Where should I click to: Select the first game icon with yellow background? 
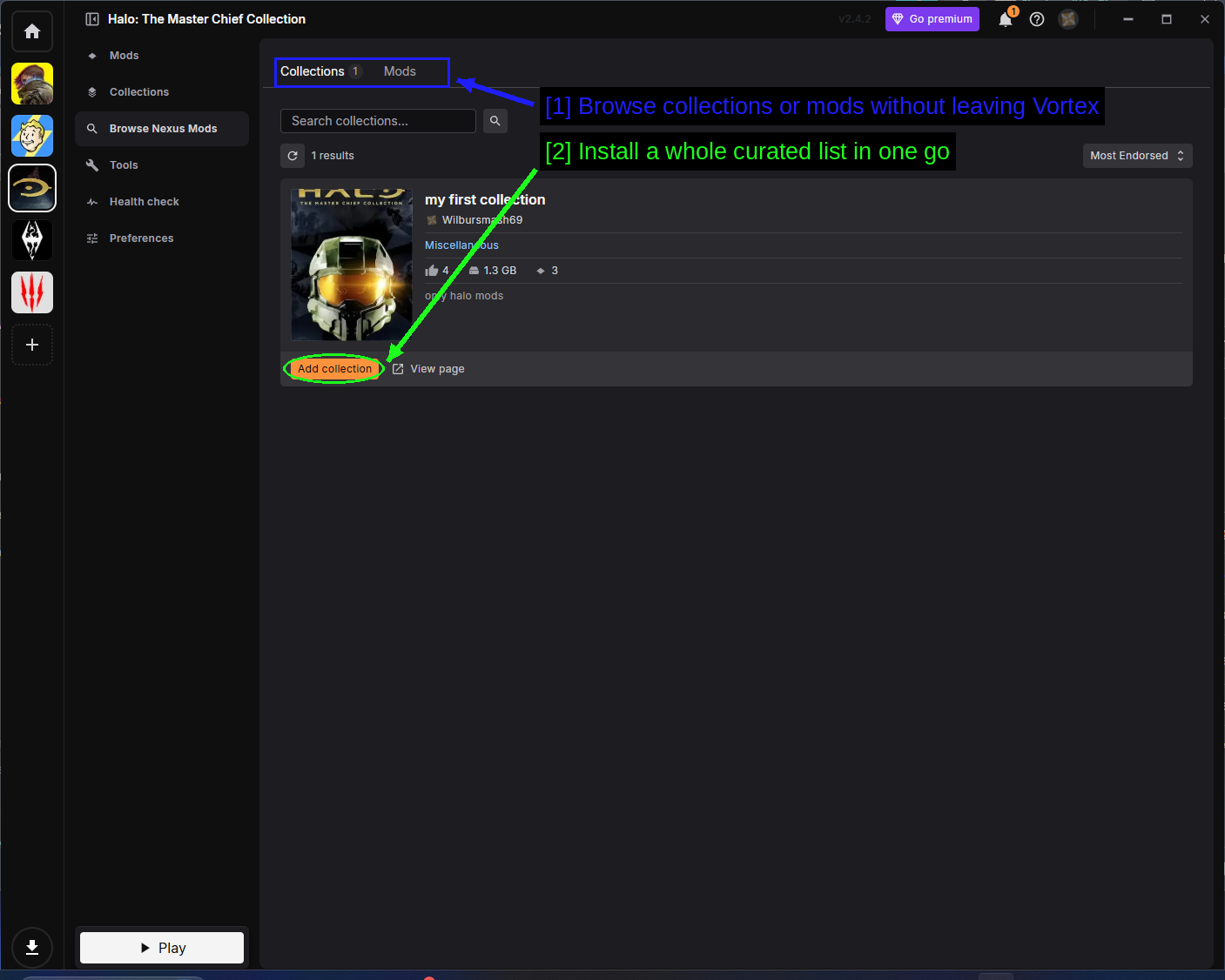tap(32, 84)
